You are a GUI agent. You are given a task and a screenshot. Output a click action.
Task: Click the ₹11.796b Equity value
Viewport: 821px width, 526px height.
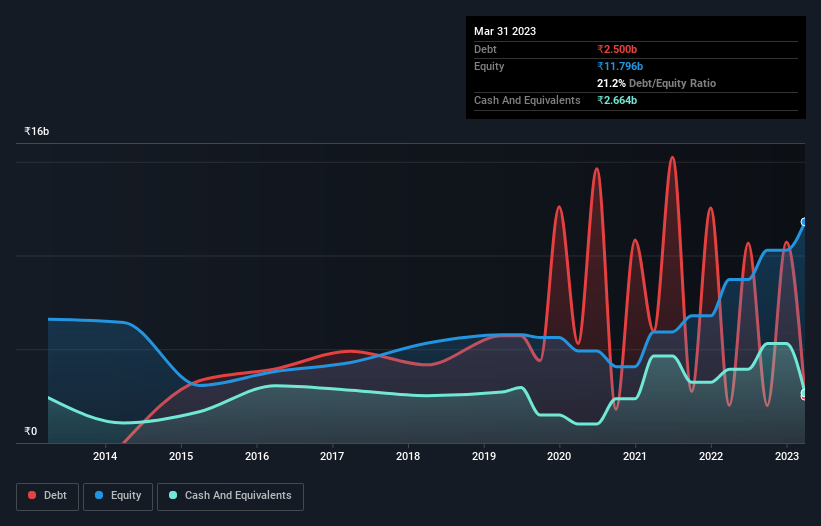click(x=620, y=66)
